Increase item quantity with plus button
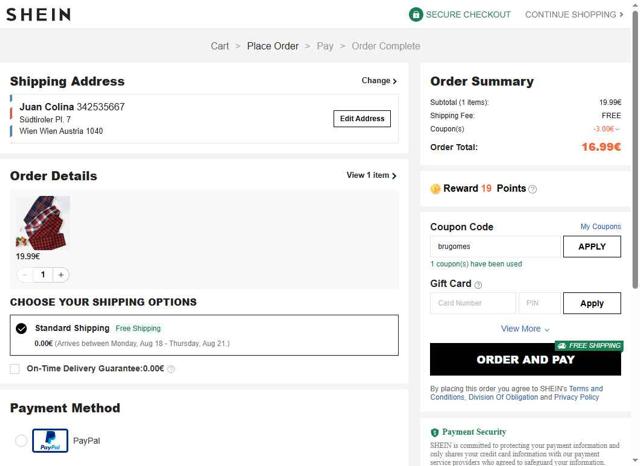This screenshot has height=466, width=640. coord(61,275)
